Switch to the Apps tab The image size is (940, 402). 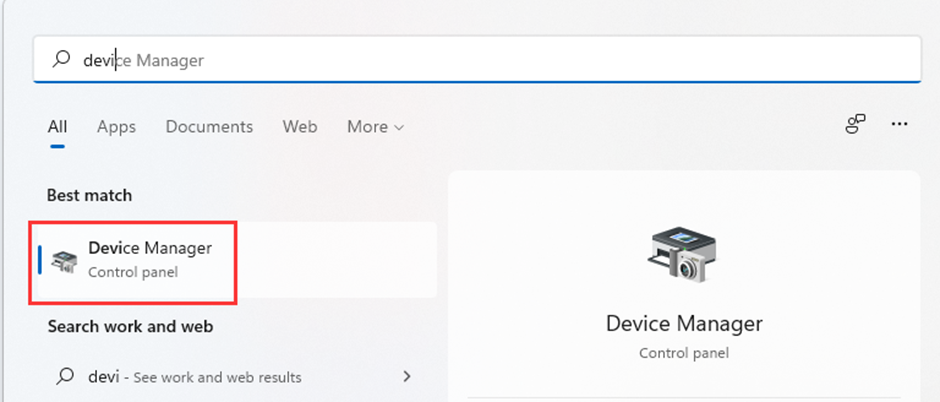coord(116,127)
